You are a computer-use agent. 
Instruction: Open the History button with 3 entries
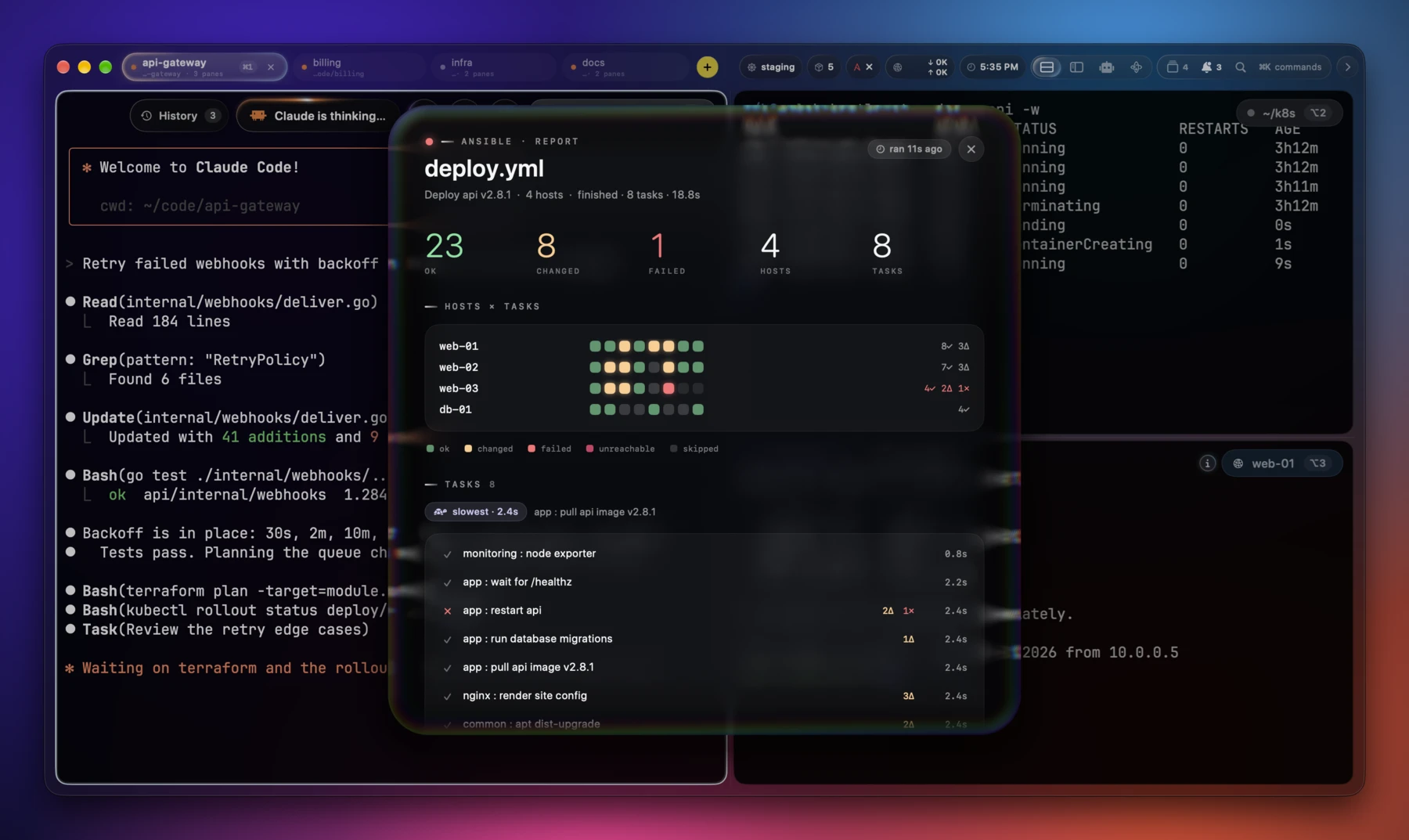179,116
